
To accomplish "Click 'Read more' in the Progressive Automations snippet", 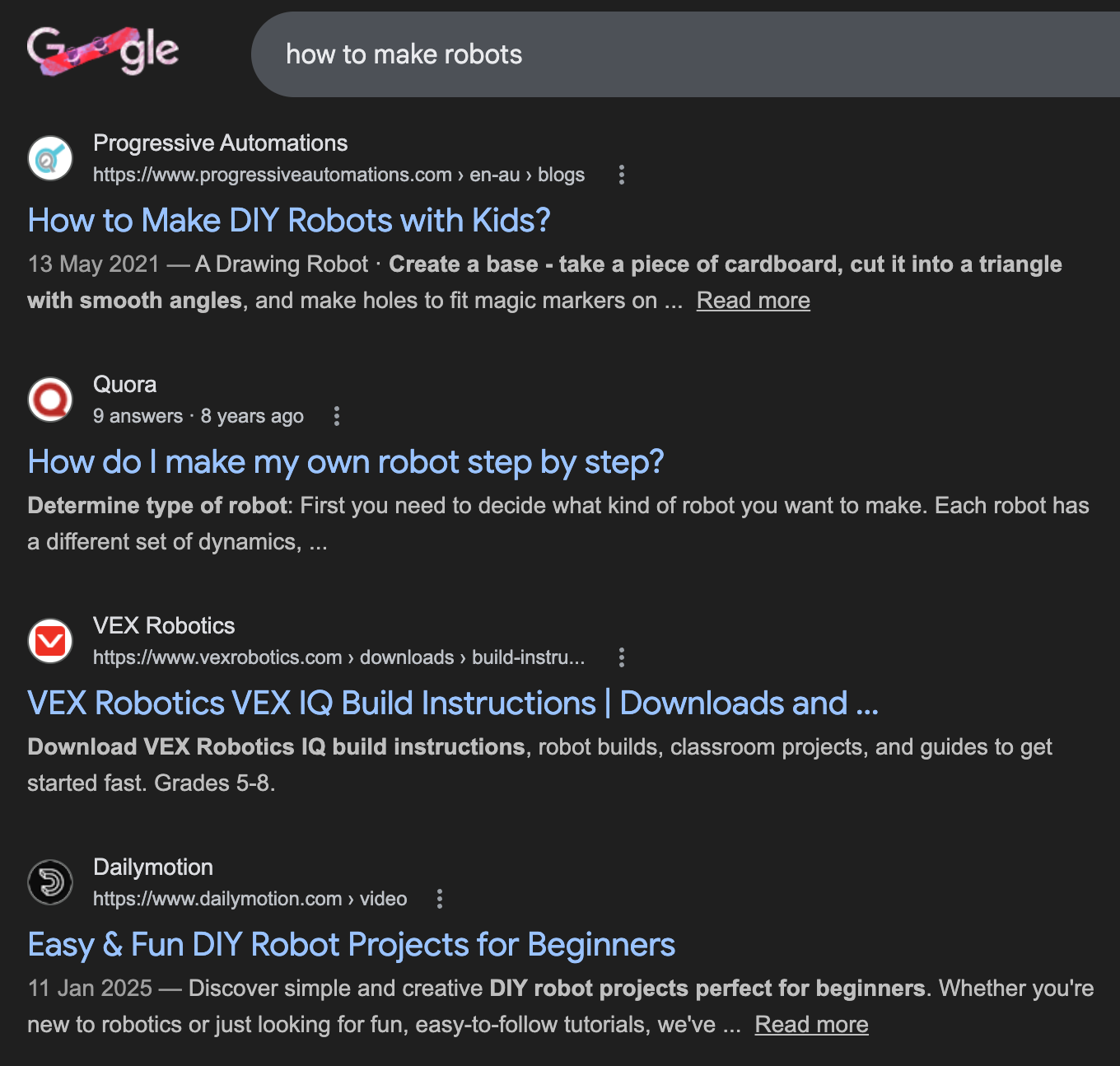I will (753, 301).
